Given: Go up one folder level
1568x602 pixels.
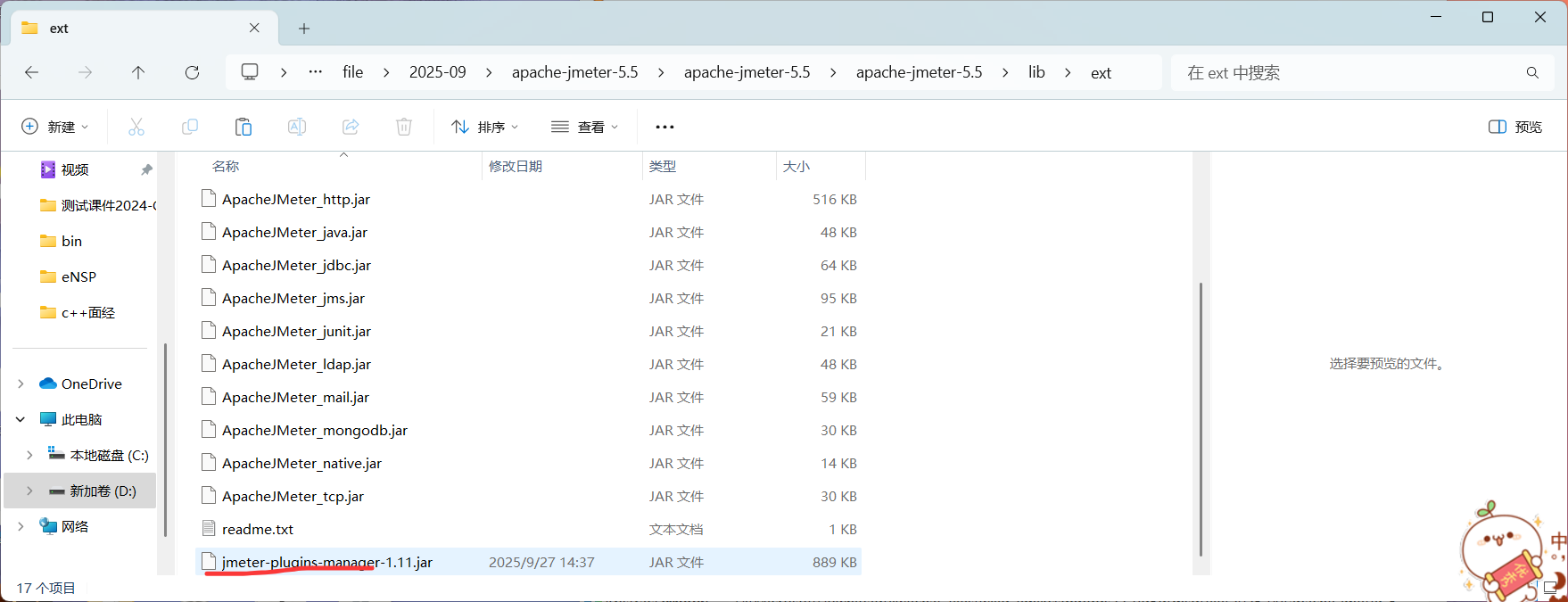Looking at the screenshot, I should pos(138,72).
